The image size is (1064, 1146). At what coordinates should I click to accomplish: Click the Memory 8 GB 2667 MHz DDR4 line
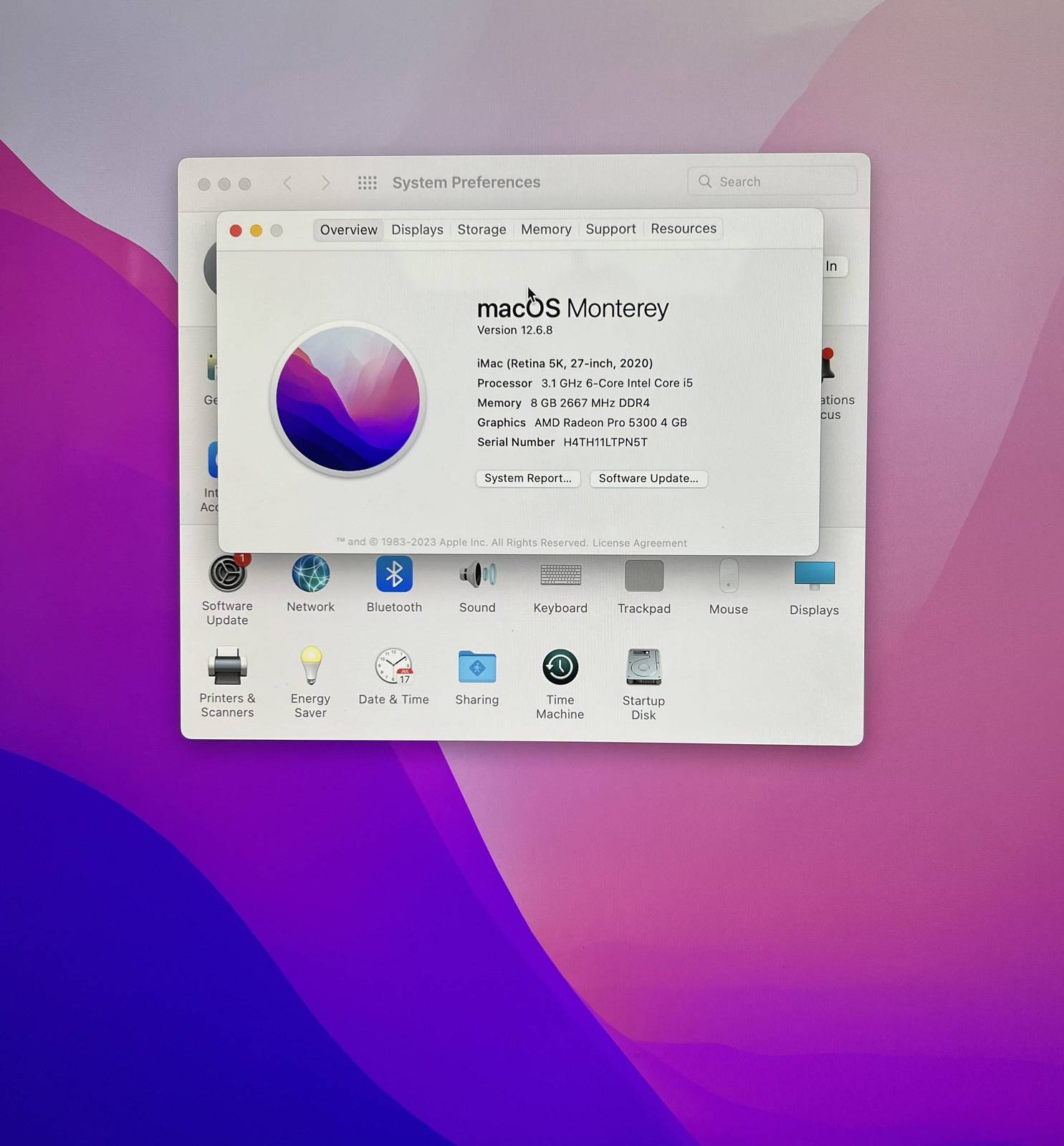pos(564,403)
